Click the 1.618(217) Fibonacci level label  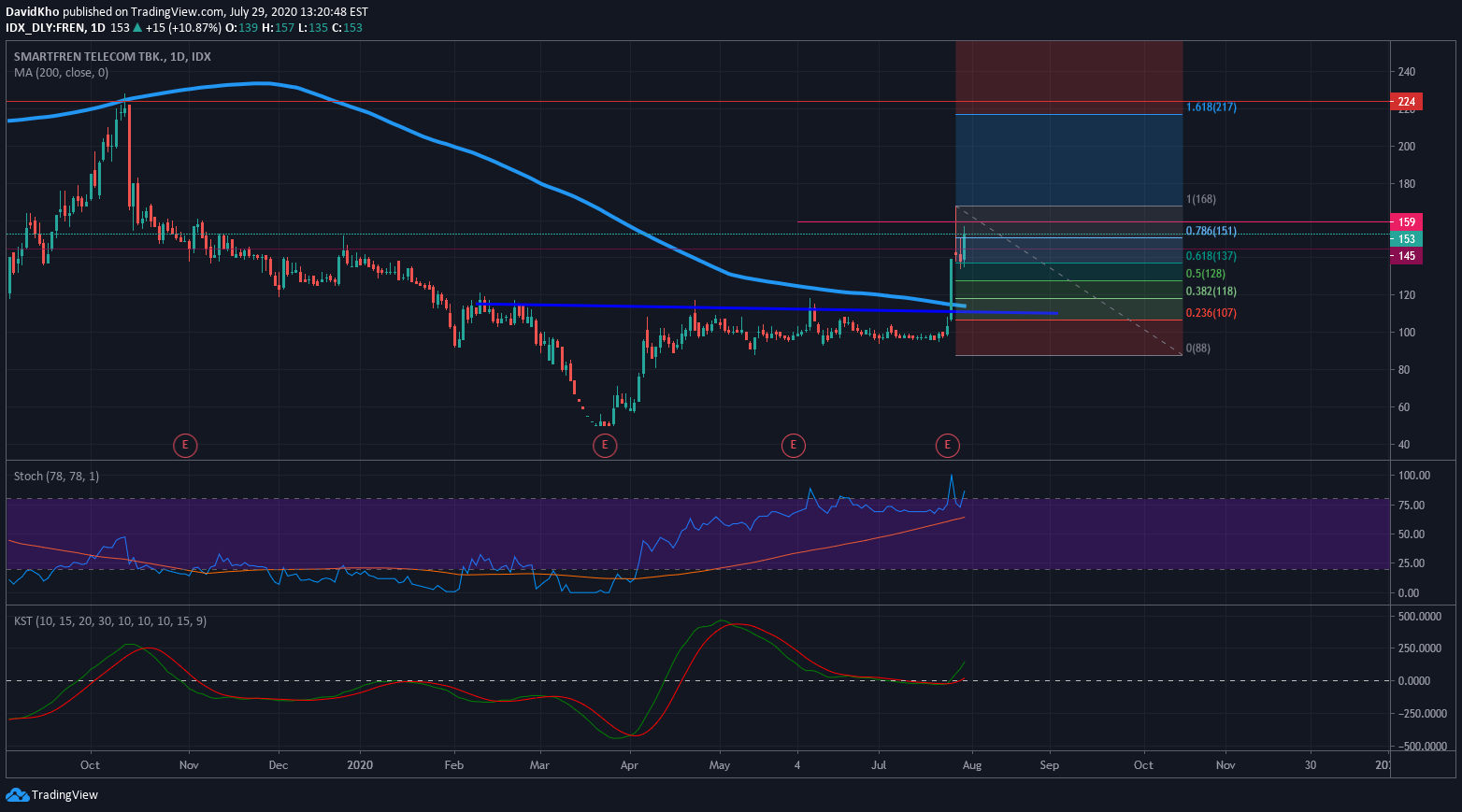1211,107
